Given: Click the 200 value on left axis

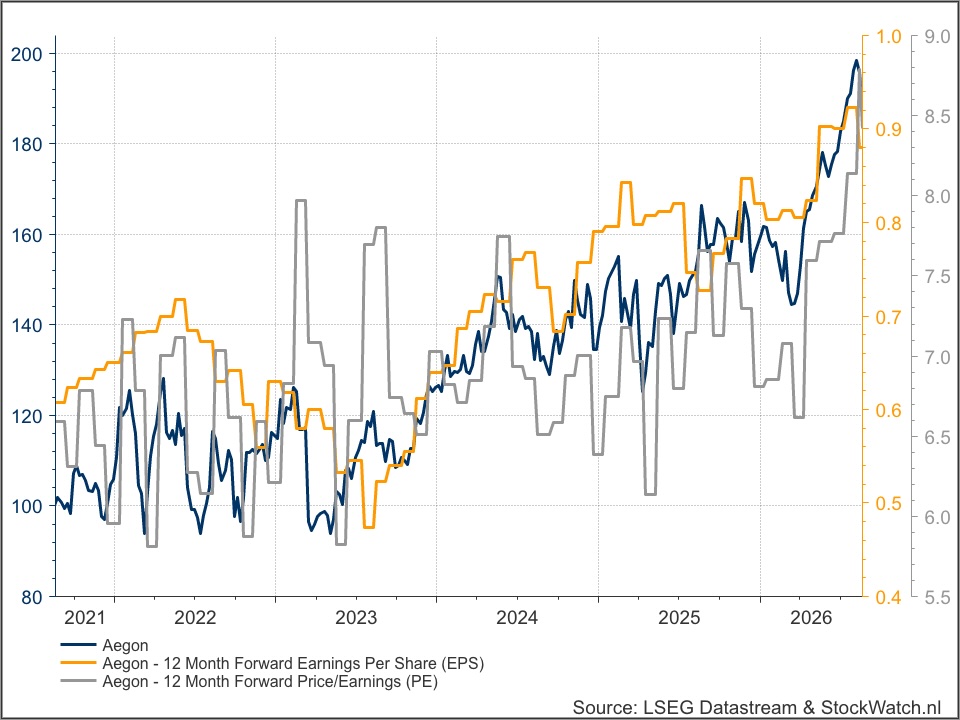Looking at the screenshot, I should tap(27, 54).
